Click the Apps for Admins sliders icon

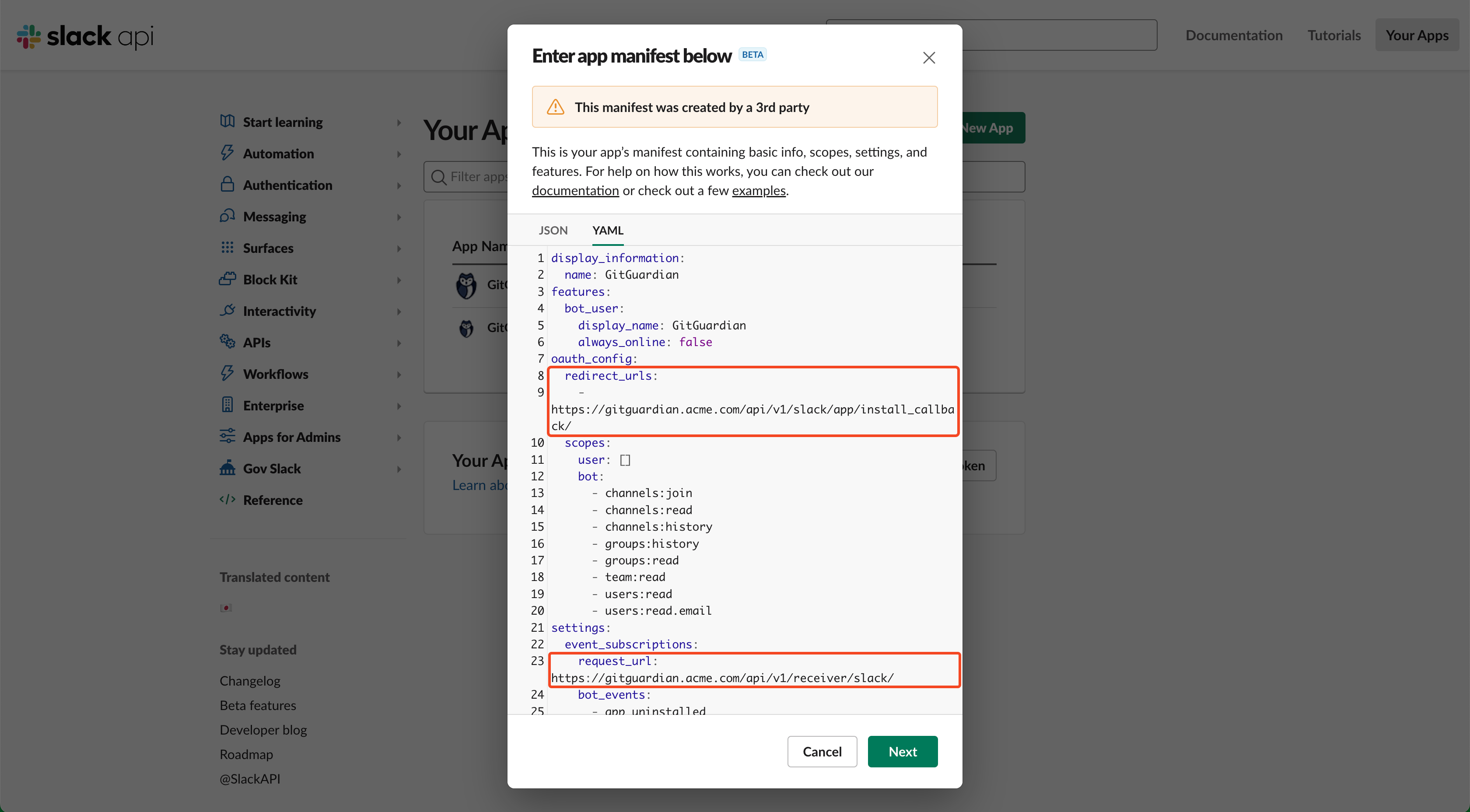pyautogui.click(x=227, y=436)
